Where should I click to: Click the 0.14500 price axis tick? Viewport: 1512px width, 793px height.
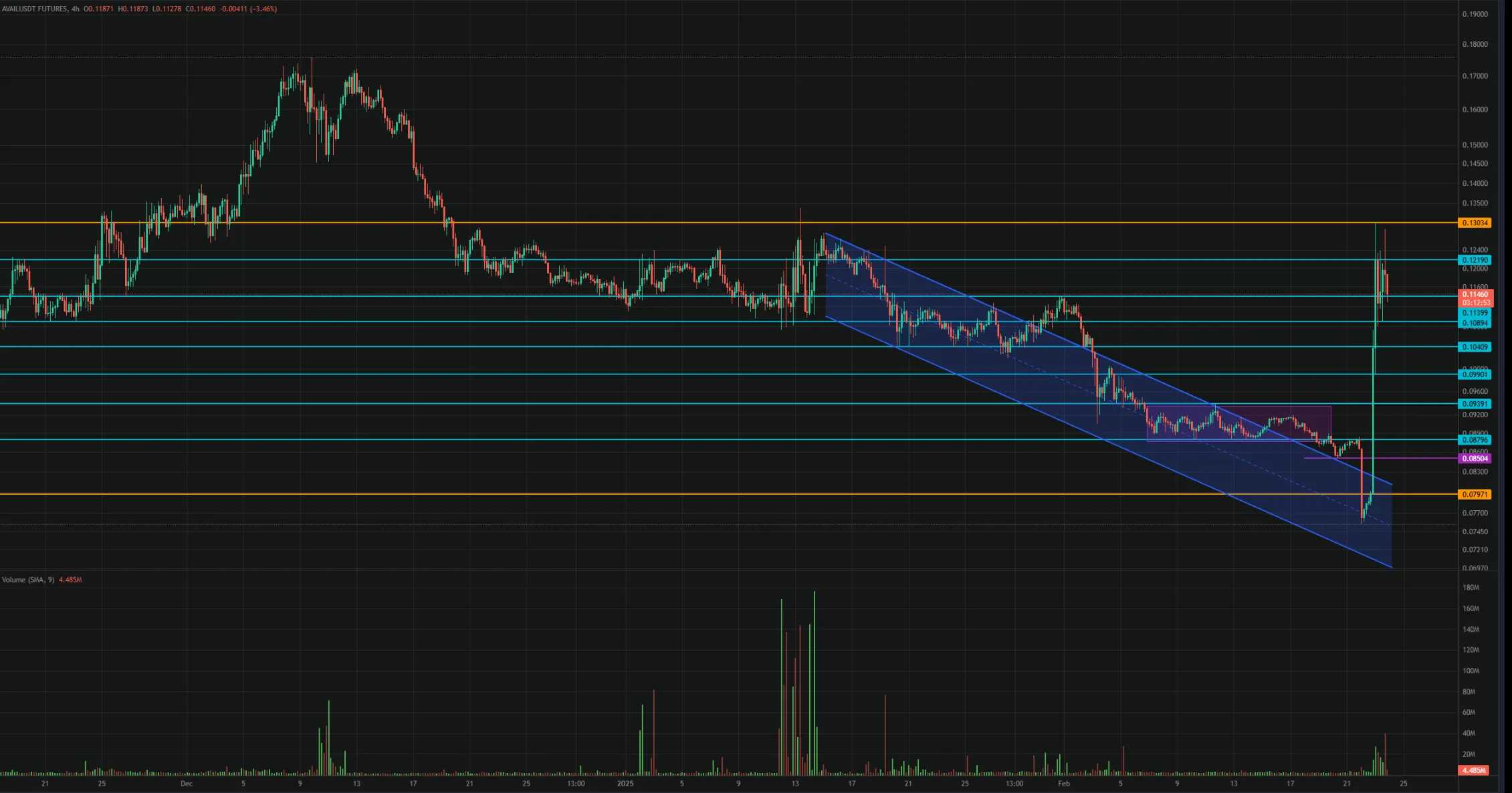(1475, 164)
